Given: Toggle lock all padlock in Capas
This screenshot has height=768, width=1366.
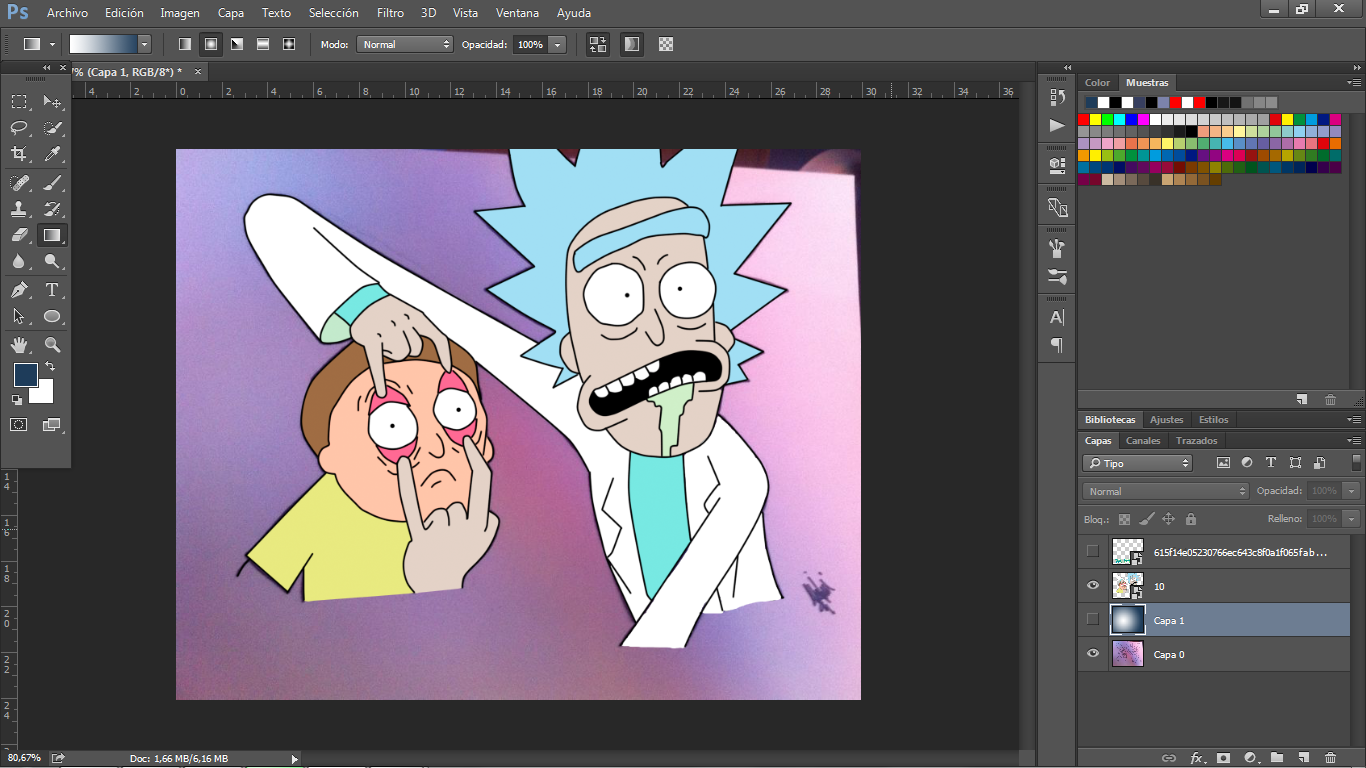Looking at the screenshot, I should click(x=1190, y=519).
